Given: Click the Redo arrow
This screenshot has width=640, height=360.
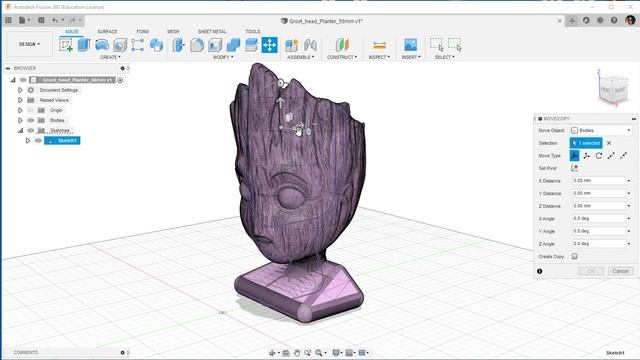Looking at the screenshot, I should point(72,20).
